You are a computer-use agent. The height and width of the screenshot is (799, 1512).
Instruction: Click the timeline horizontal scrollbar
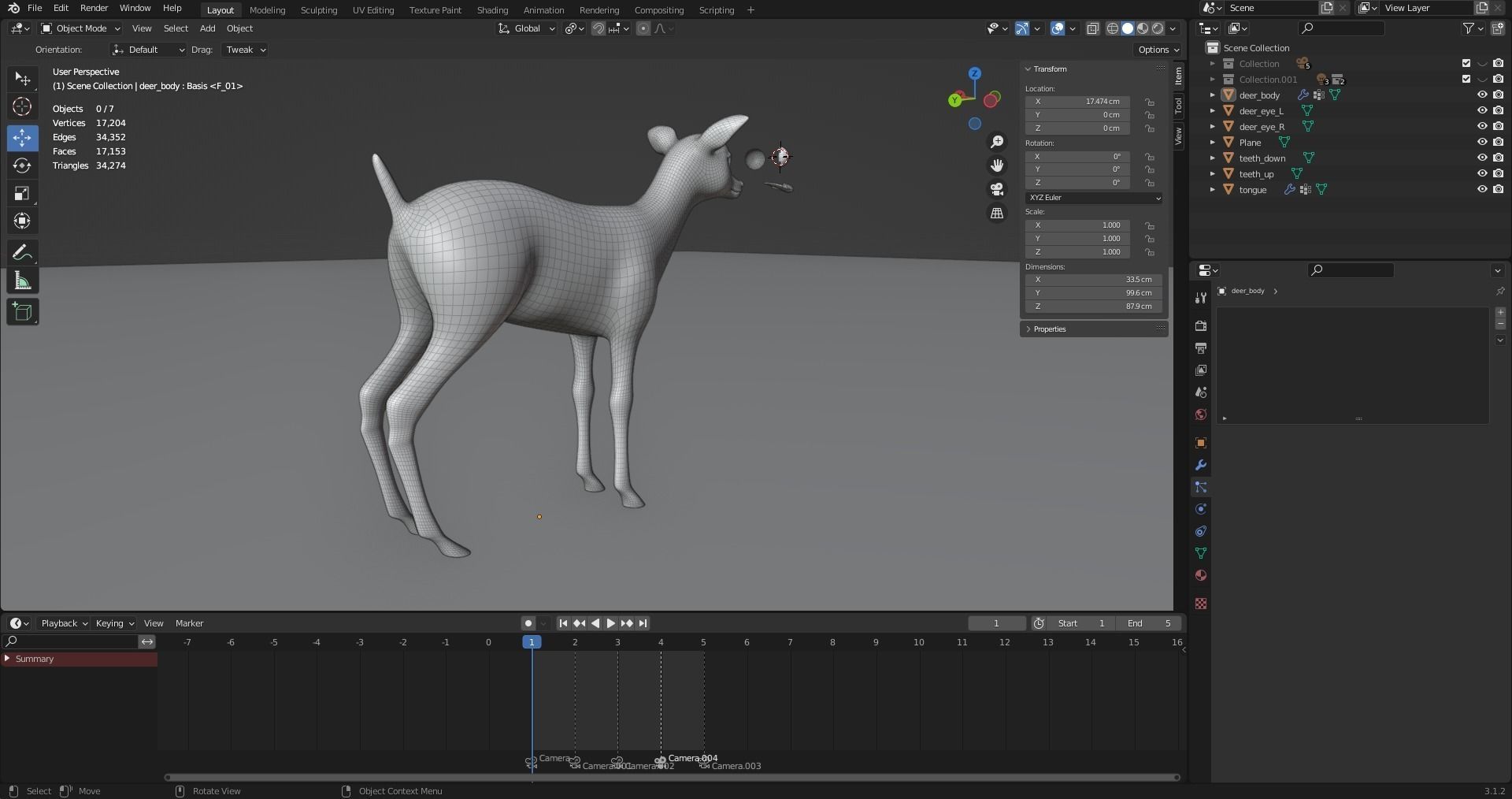[672, 778]
